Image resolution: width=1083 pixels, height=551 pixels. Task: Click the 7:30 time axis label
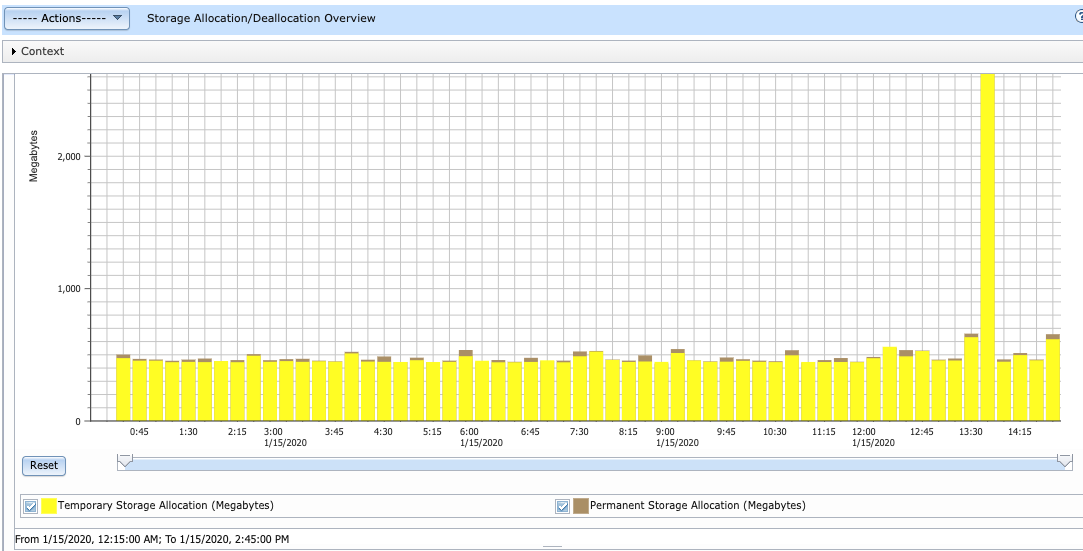click(x=579, y=432)
